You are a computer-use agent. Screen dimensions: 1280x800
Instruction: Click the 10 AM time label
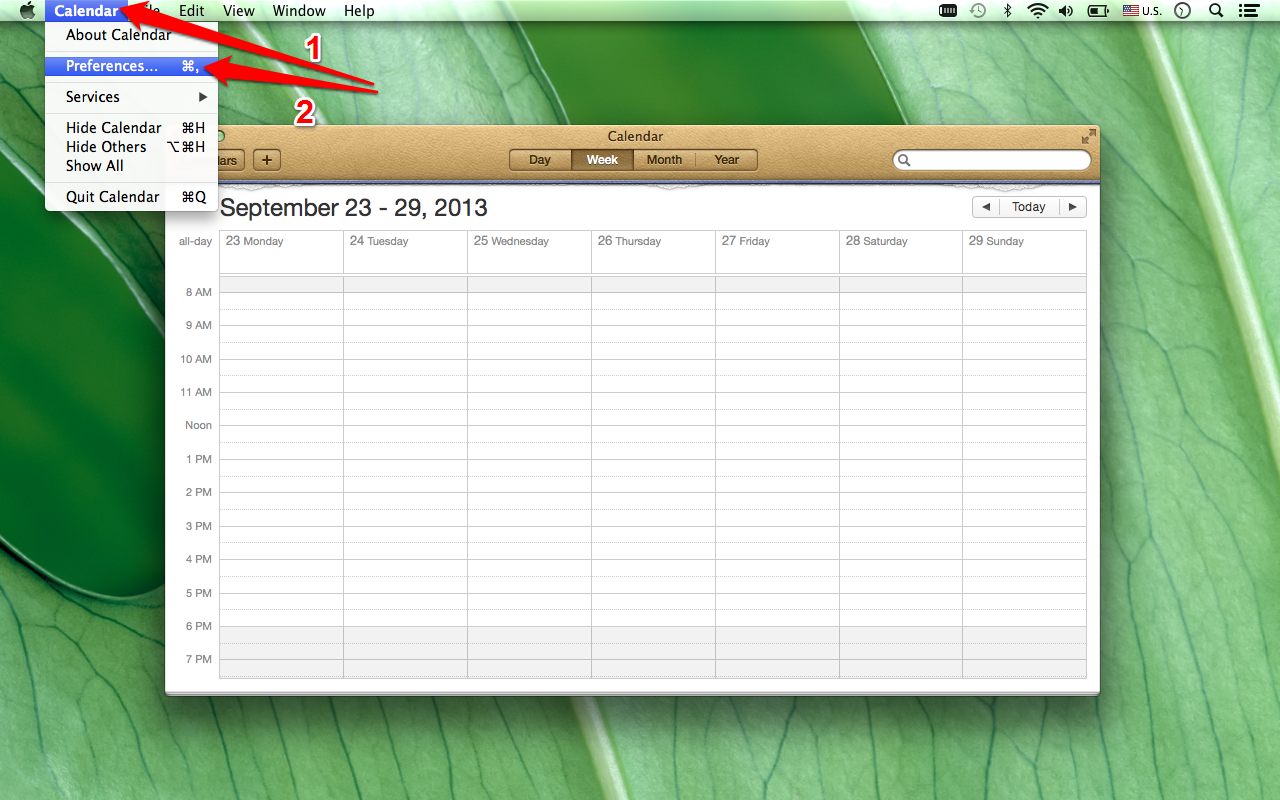click(196, 359)
